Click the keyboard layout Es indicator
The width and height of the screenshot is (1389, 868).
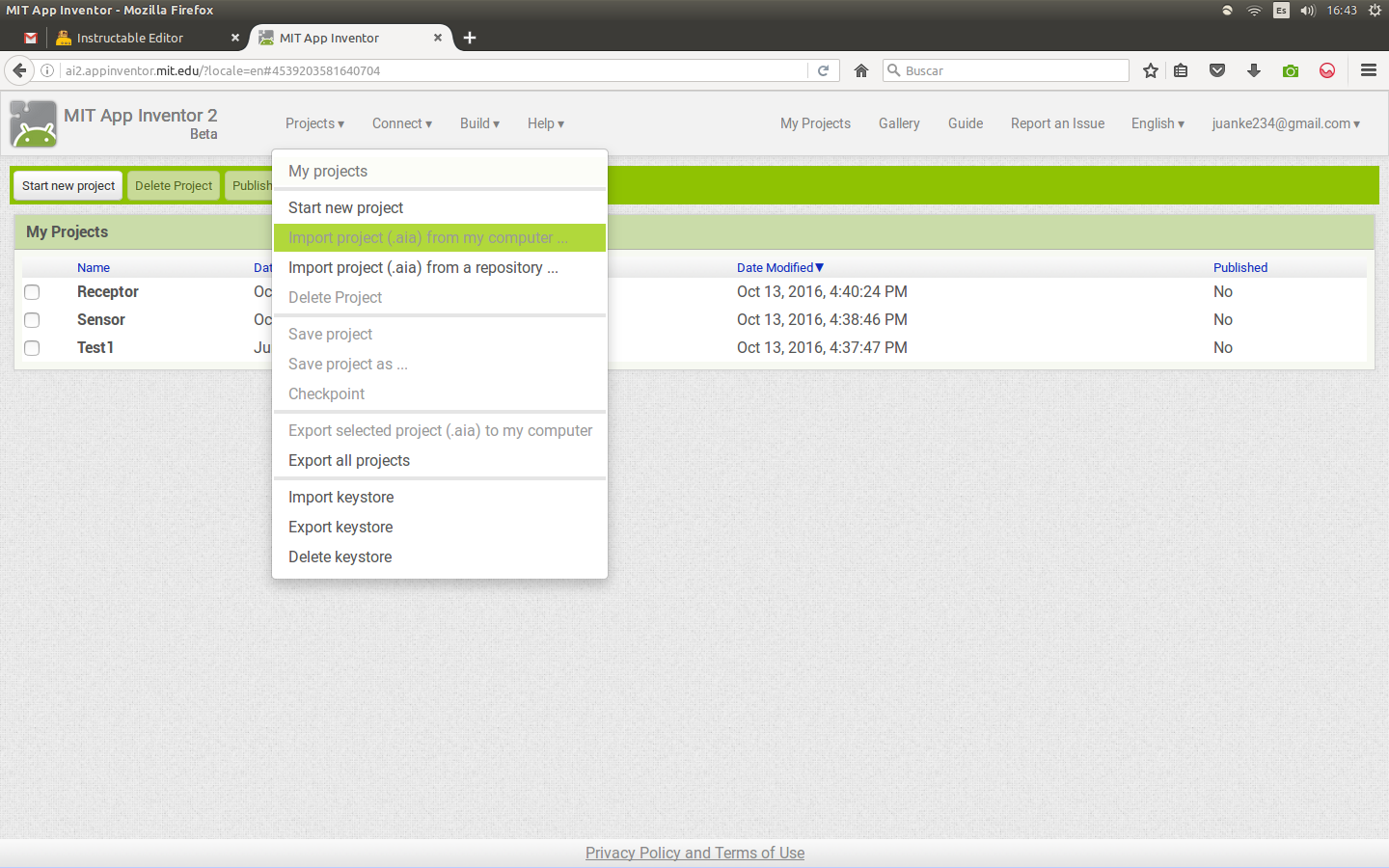[1281, 11]
